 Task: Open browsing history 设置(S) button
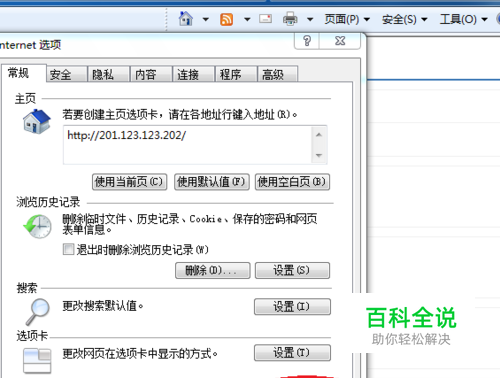(292, 270)
